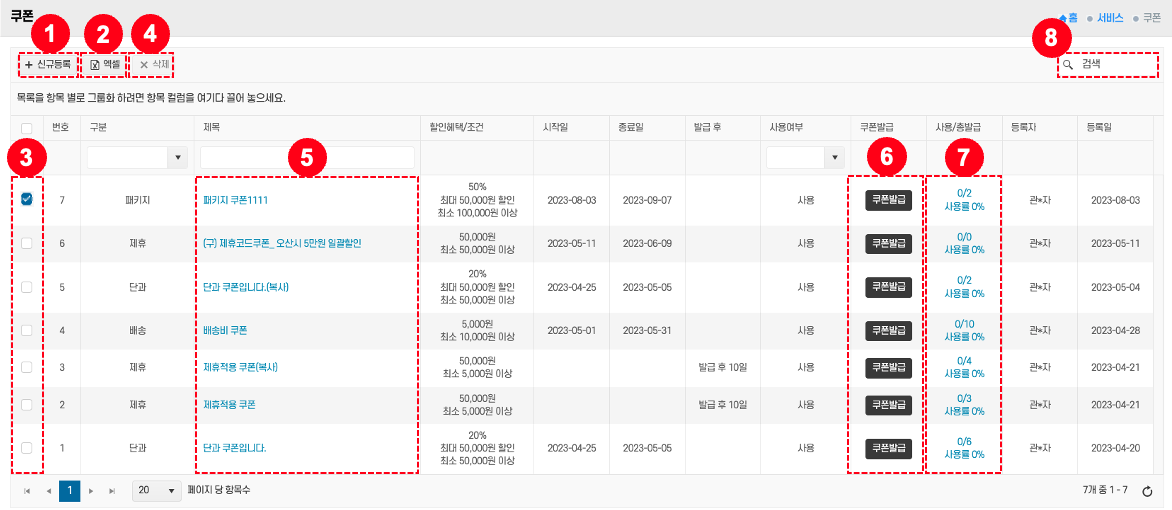Open the 패키지 쿠폰1111 title link
1172x510 pixels.
[235, 200]
